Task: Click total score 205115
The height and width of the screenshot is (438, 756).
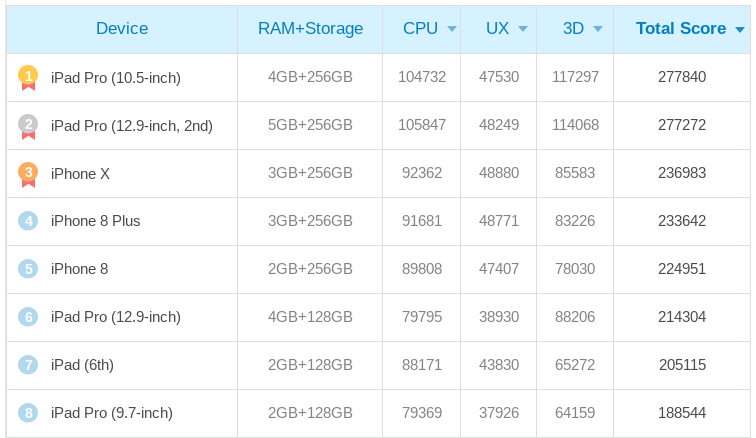Action: click(x=682, y=365)
